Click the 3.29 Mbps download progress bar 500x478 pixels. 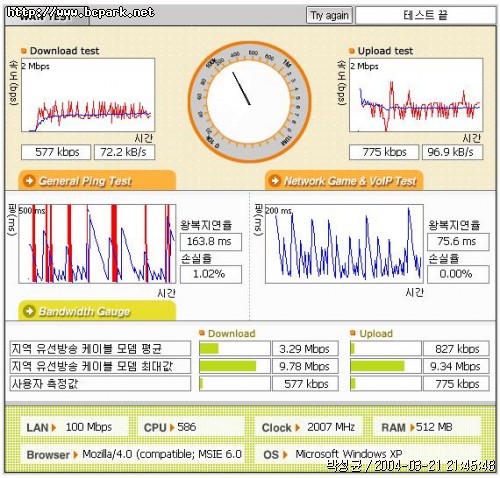pos(235,349)
